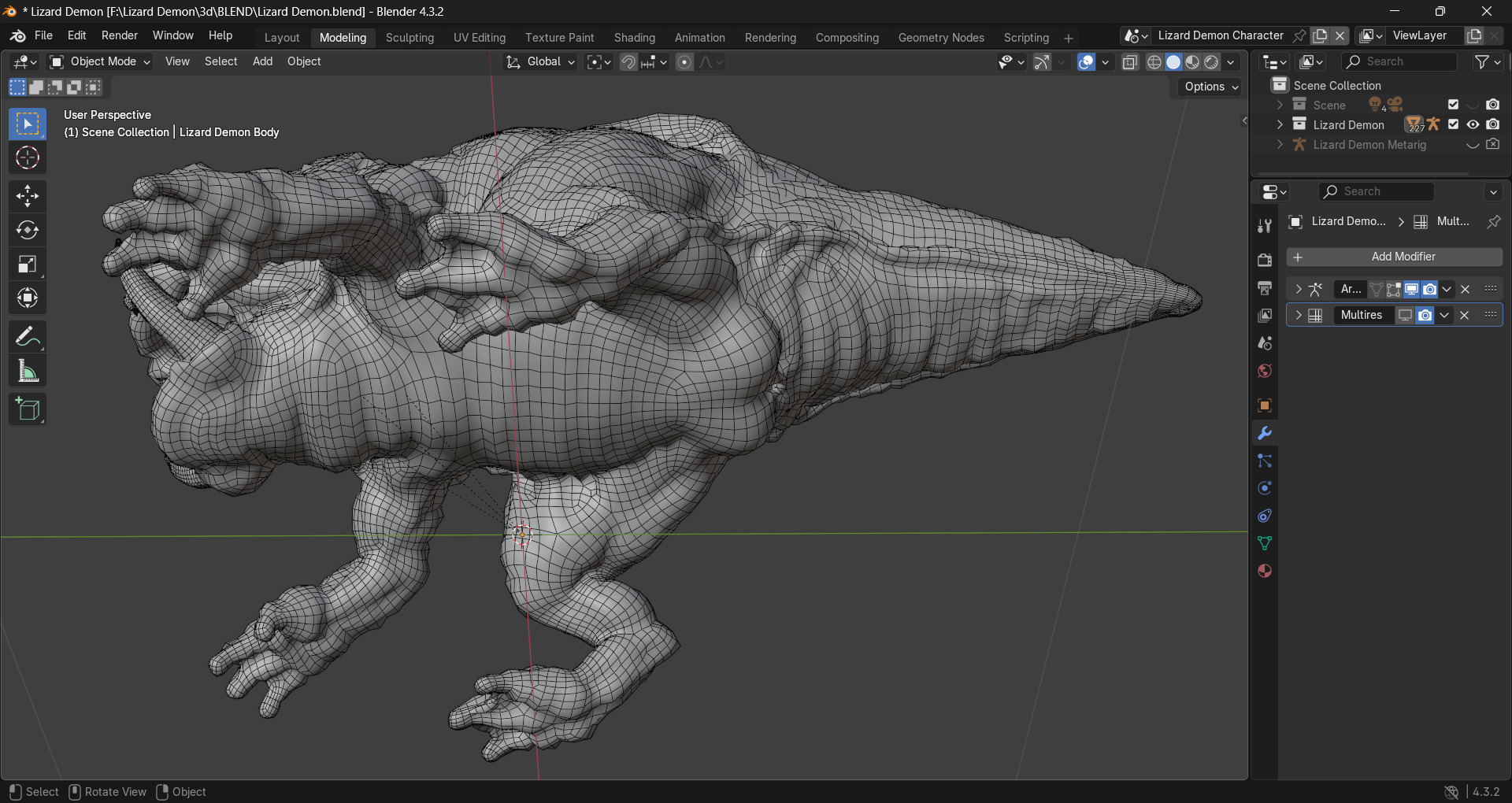Select the Annotate tool
This screenshot has width=1512, height=803.
pyautogui.click(x=28, y=337)
